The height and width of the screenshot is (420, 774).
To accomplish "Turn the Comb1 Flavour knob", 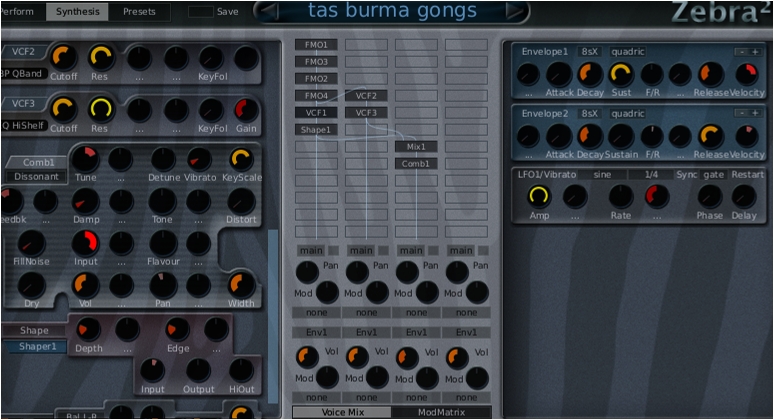I will point(163,243).
